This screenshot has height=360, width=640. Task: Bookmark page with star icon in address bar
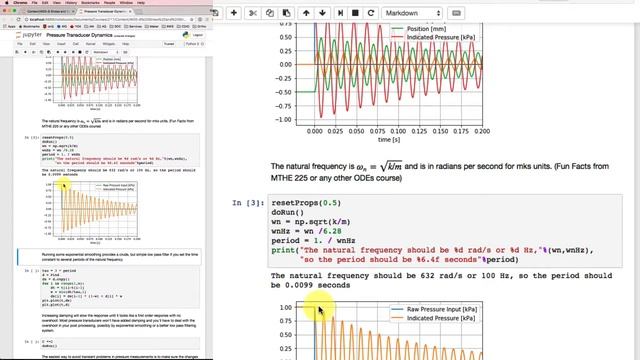click(x=192, y=19)
